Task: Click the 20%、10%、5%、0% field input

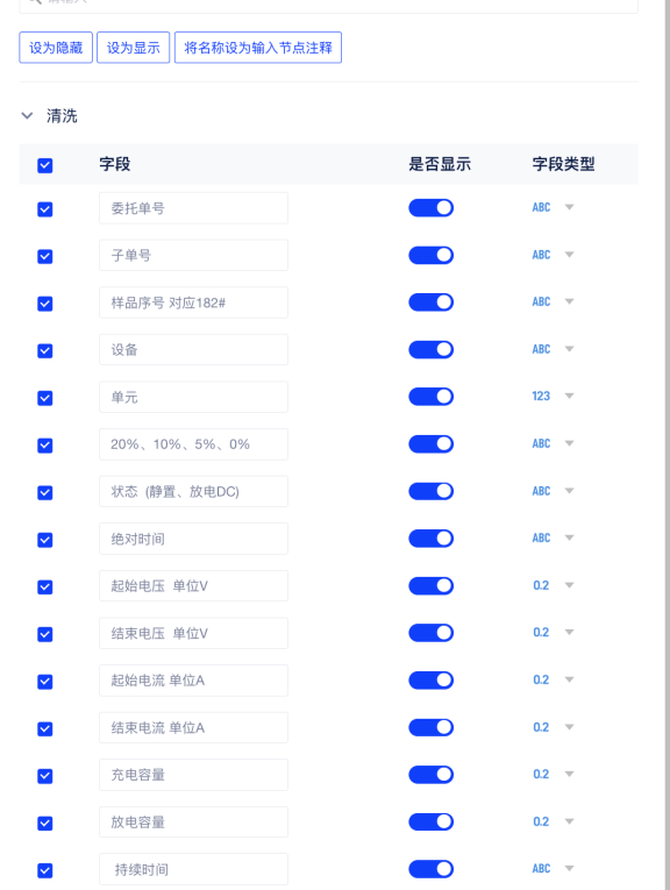Action: (193, 444)
